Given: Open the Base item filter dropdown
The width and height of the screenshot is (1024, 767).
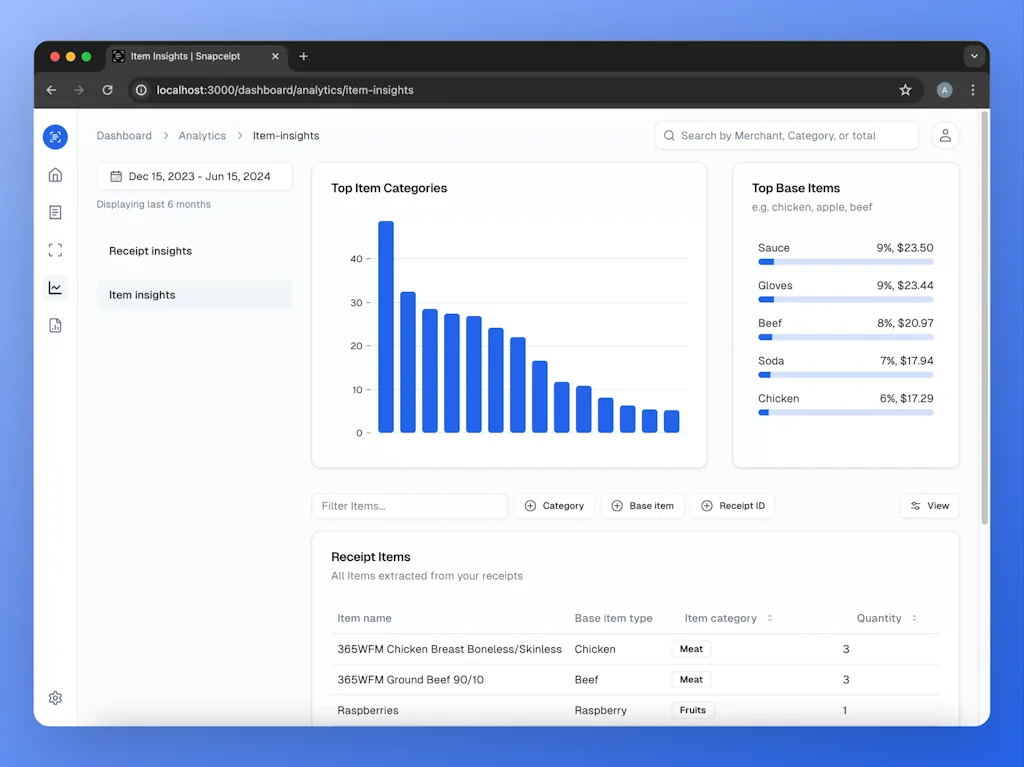Looking at the screenshot, I should pyautogui.click(x=642, y=506).
